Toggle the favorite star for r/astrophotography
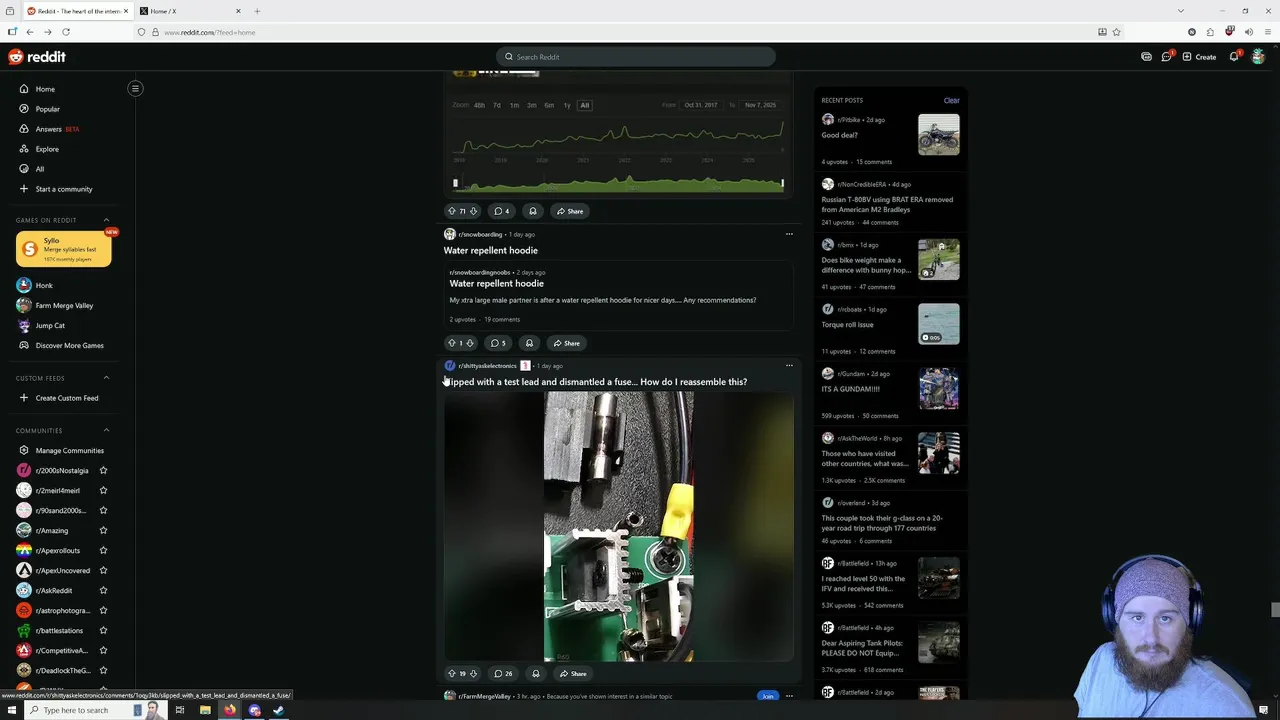The width and height of the screenshot is (1280, 720). pos(103,610)
